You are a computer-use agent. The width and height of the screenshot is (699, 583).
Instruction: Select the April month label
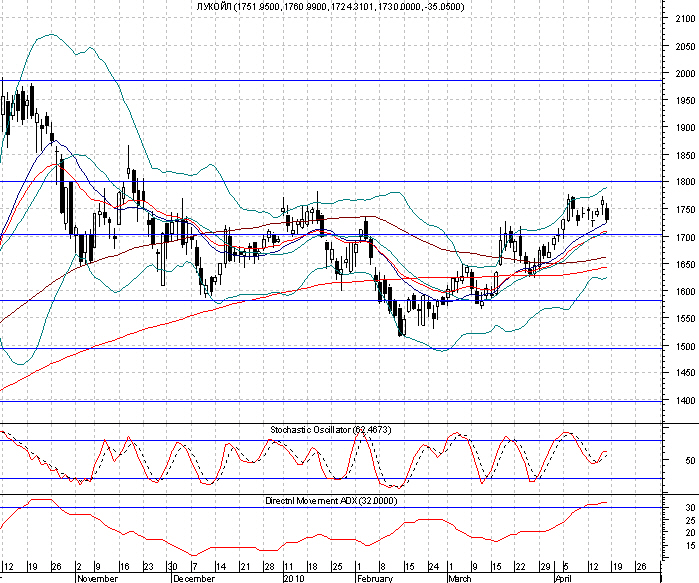coord(563,579)
